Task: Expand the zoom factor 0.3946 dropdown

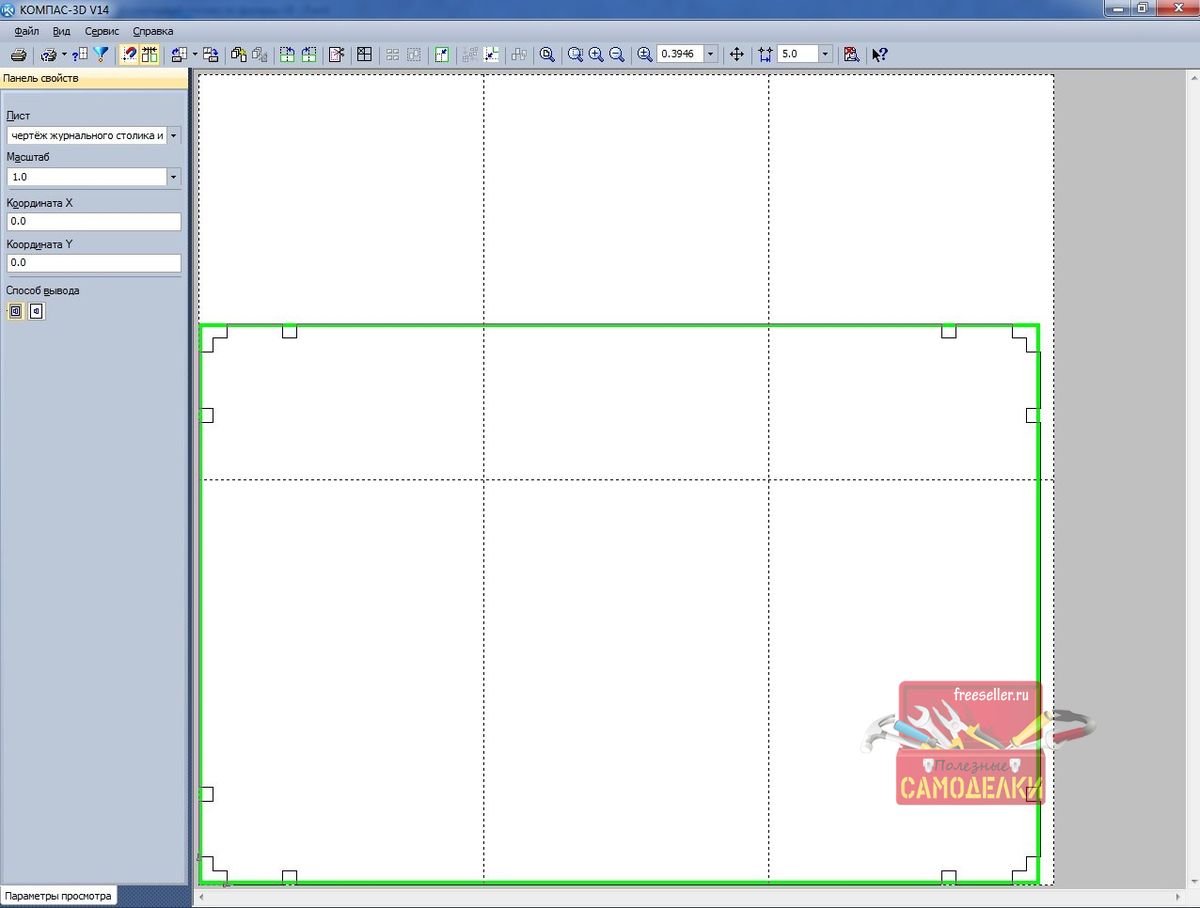Action: tap(711, 55)
